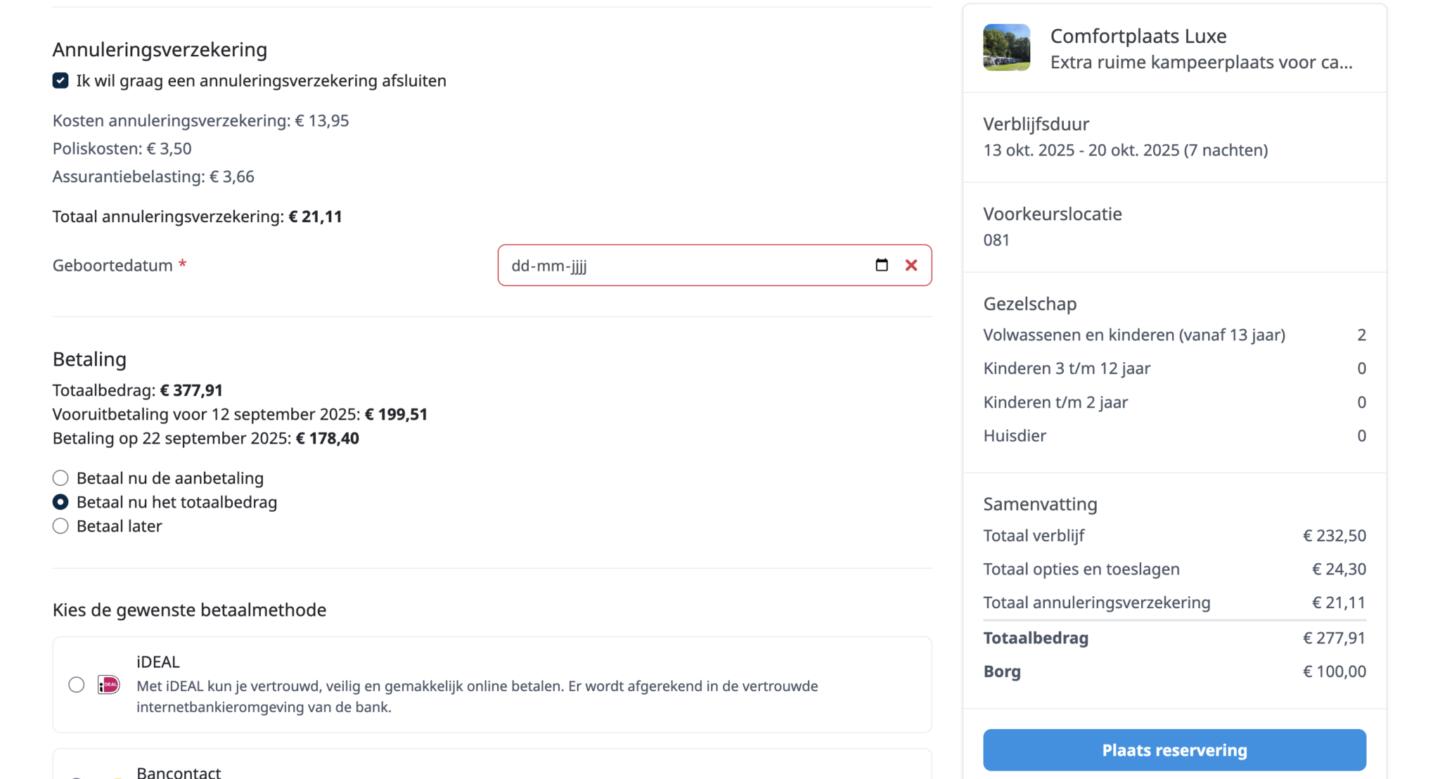Click the Bancontact payment option label

pyautogui.click(x=181, y=772)
